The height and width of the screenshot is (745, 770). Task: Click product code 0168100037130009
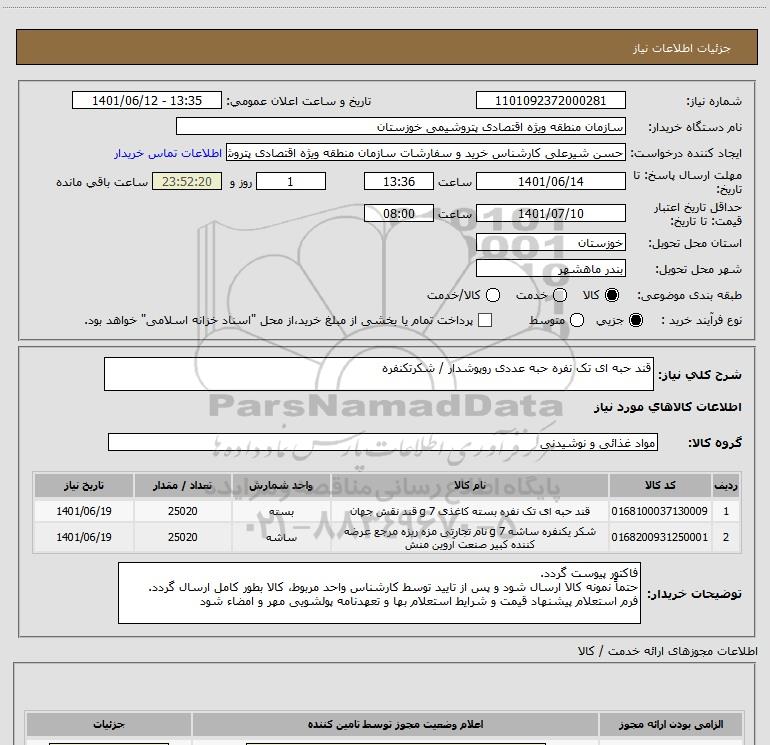click(660, 511)
